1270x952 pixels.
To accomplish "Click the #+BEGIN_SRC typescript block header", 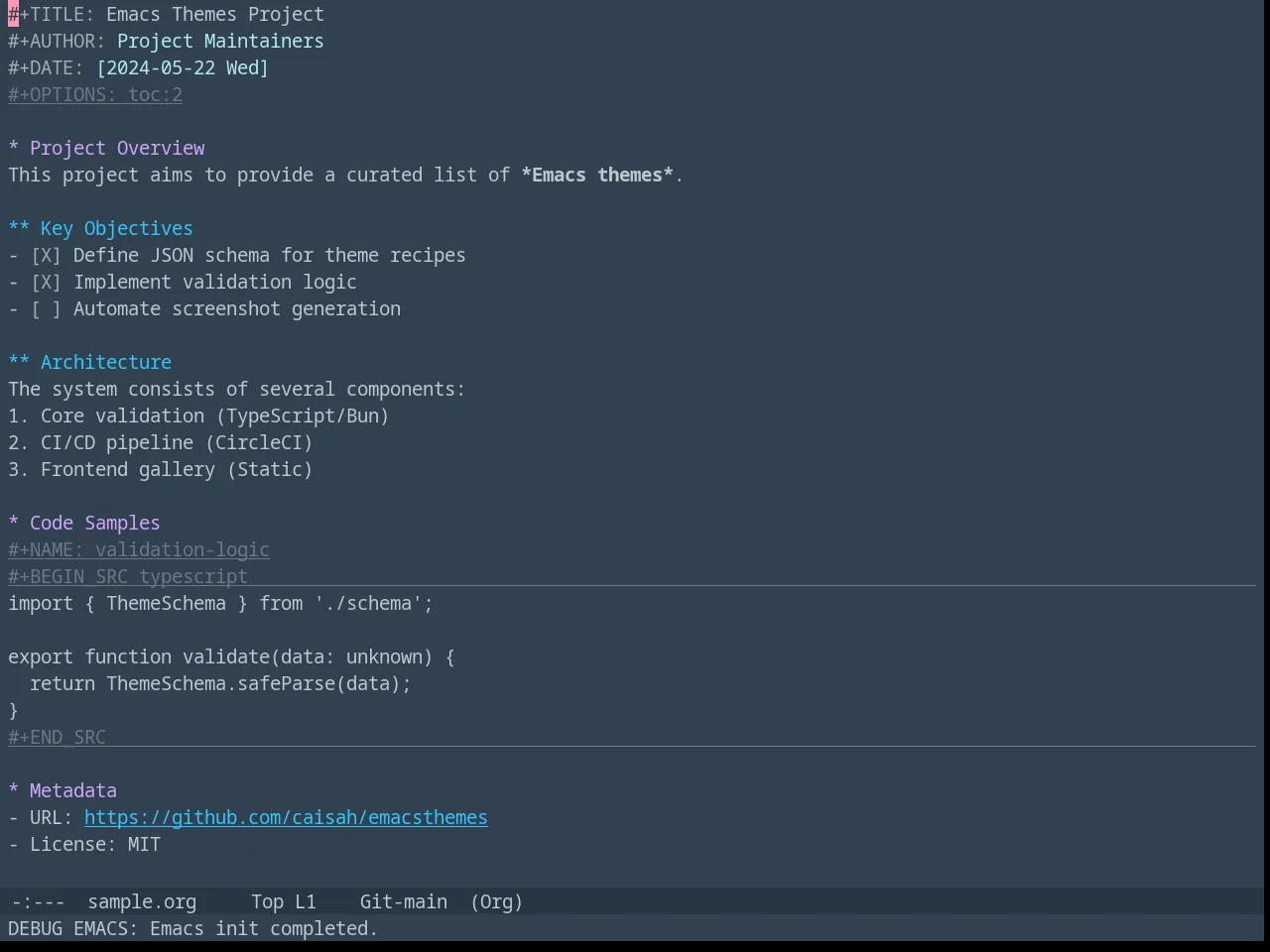I will point(128,577).
